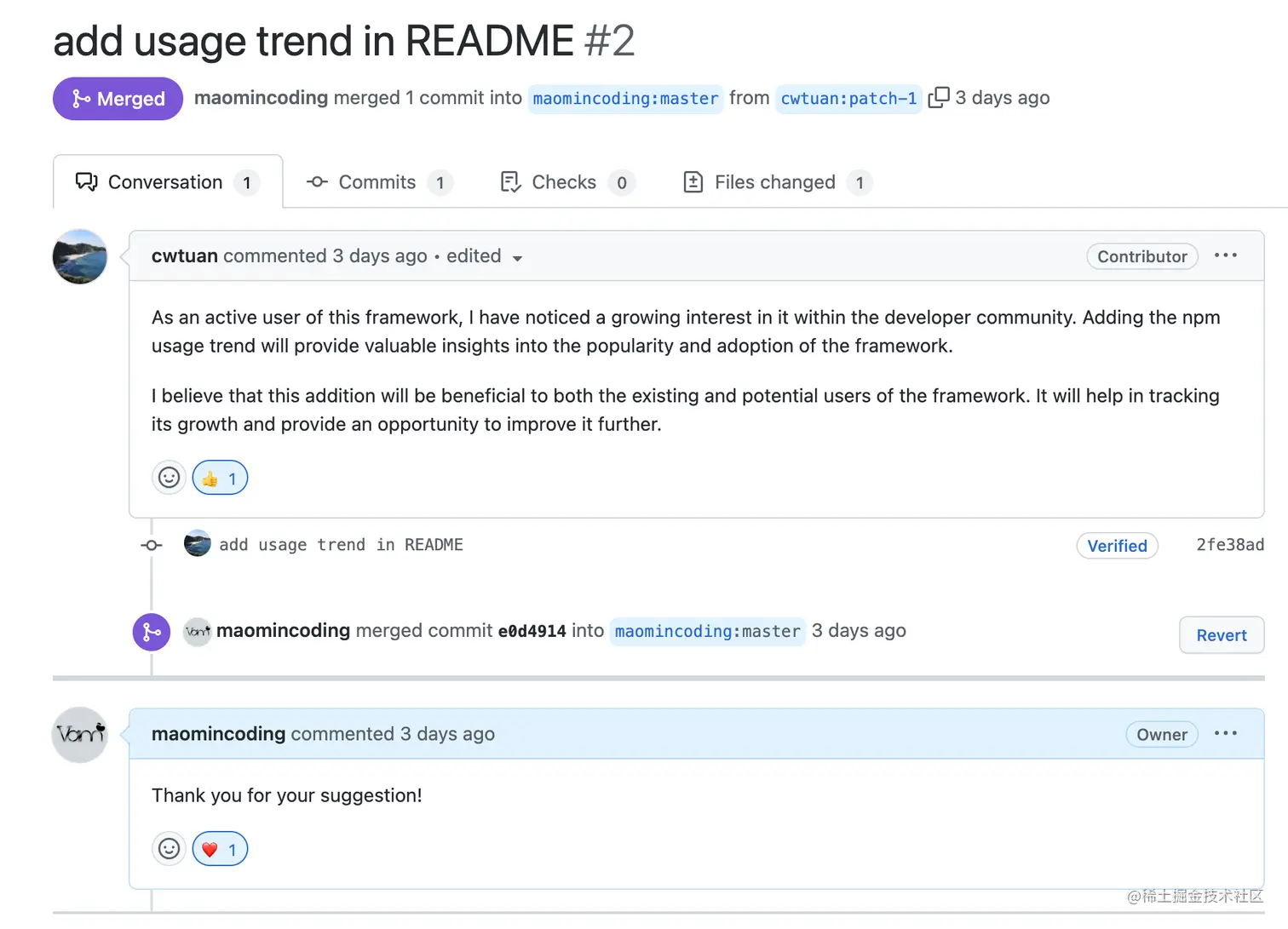Toggle heart reaction on maomincoding's comment
The height and width of the screenshot is (929, 1288).
(220, 849)
